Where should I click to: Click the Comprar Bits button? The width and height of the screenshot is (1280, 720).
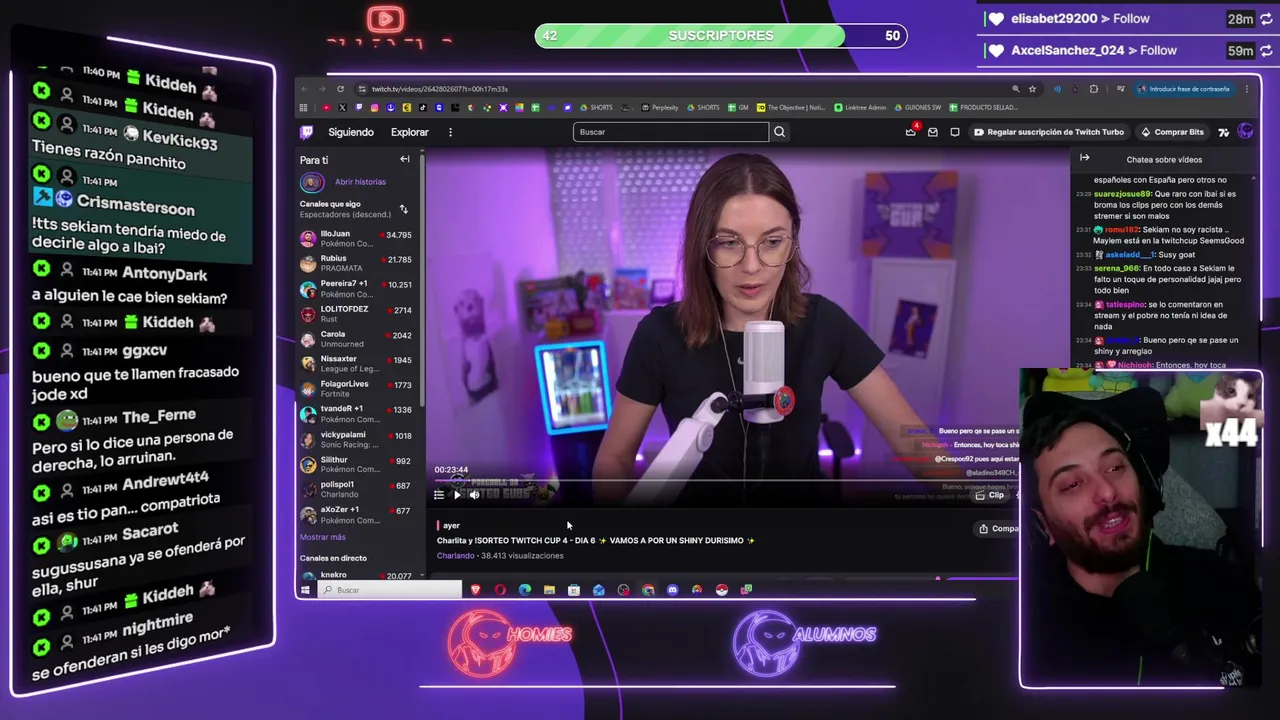[1172, 132]
